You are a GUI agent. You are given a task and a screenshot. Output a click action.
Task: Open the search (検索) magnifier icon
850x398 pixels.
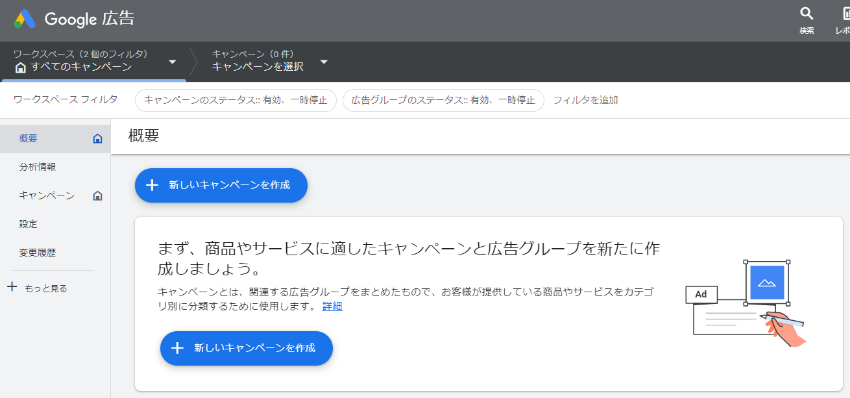807,14
